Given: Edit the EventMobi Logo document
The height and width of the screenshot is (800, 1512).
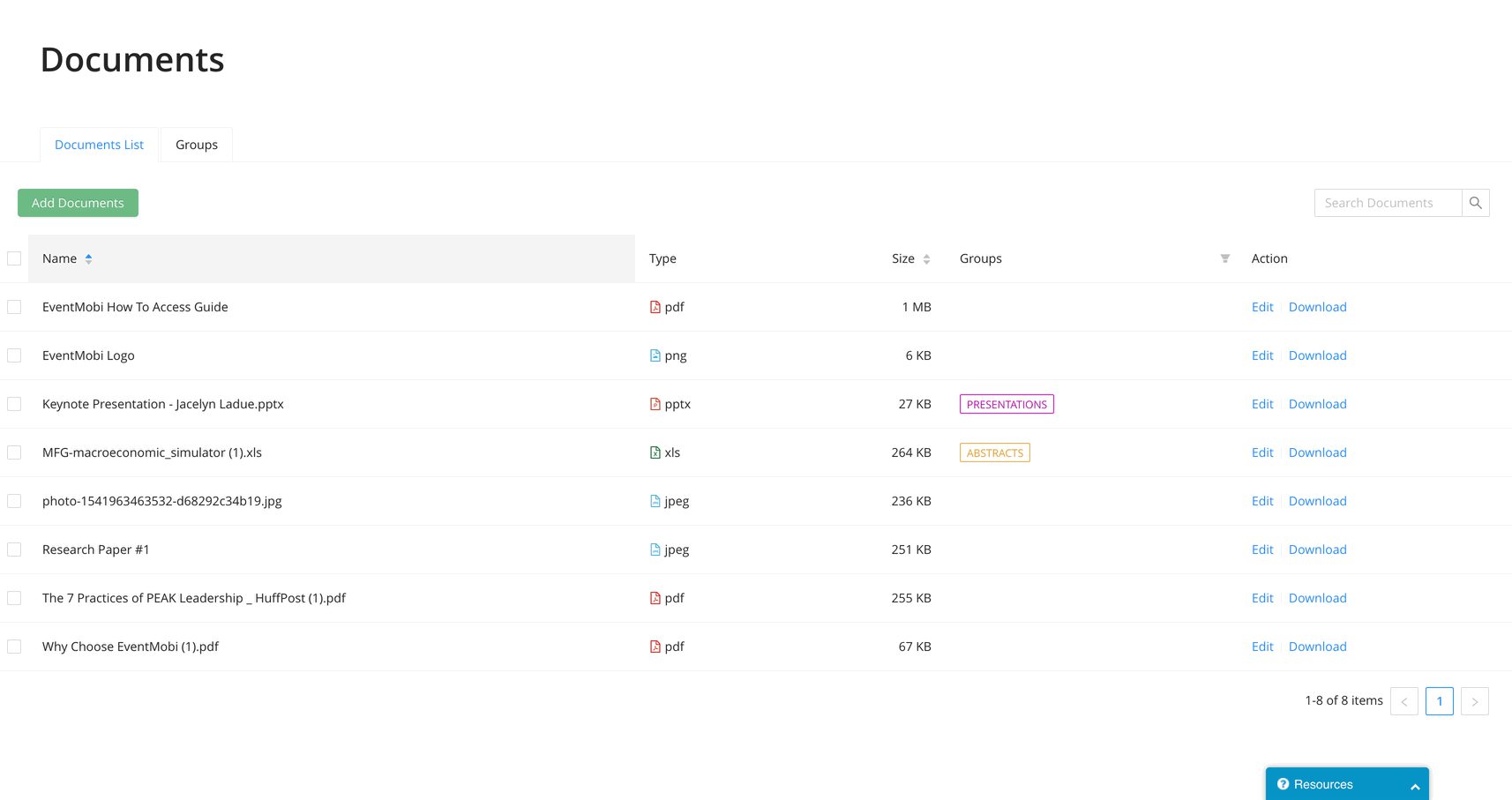Looking at the screenshot, I should click(x=1262, y=355).
